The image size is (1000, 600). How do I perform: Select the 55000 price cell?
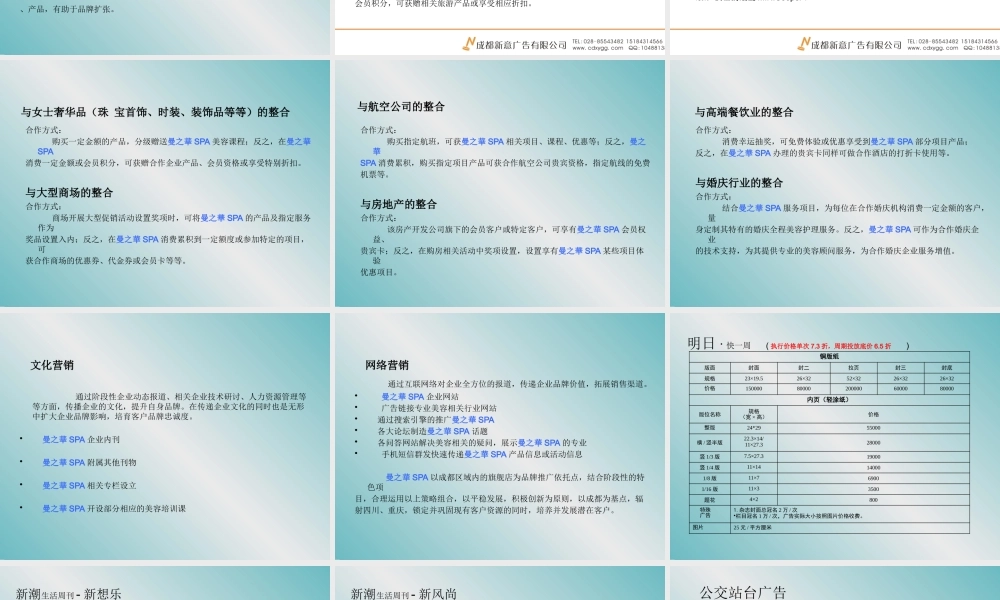874,428
